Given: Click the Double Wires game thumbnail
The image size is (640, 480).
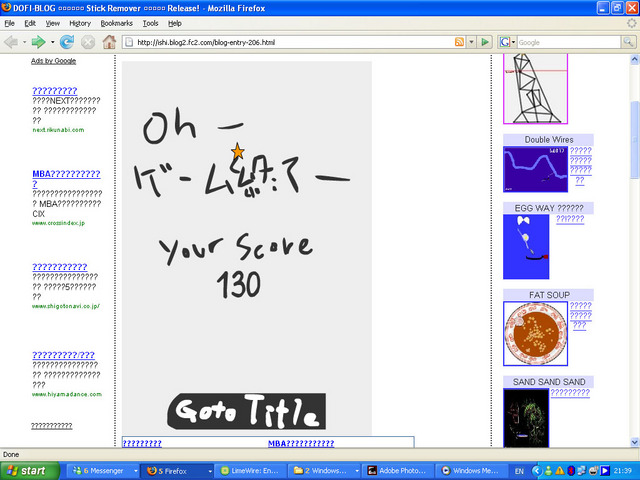Looking at the screenshot, I should pyautogui.click(x=535, y=169).
